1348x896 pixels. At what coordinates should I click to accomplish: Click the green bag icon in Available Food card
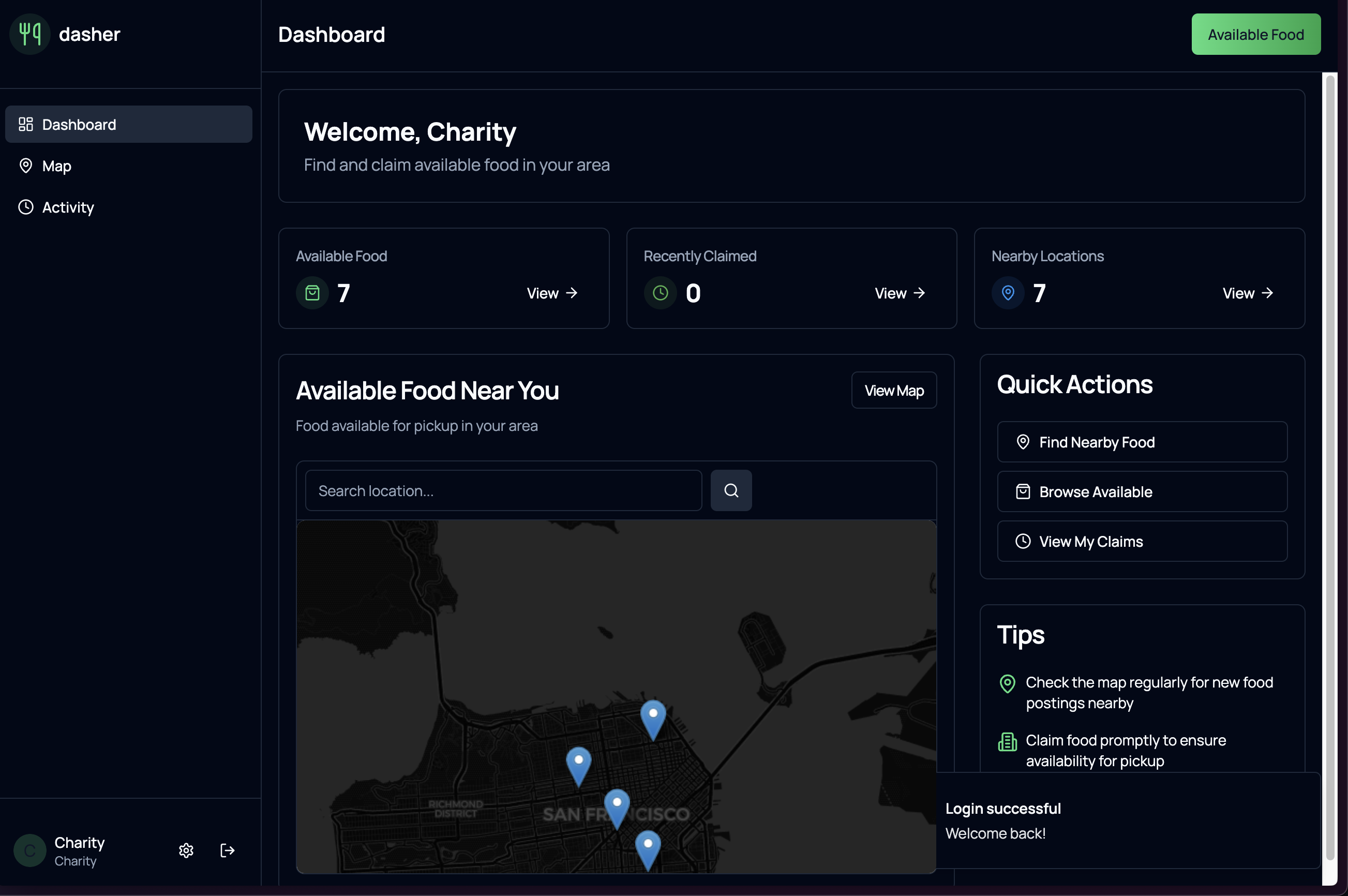pos(312,293)
